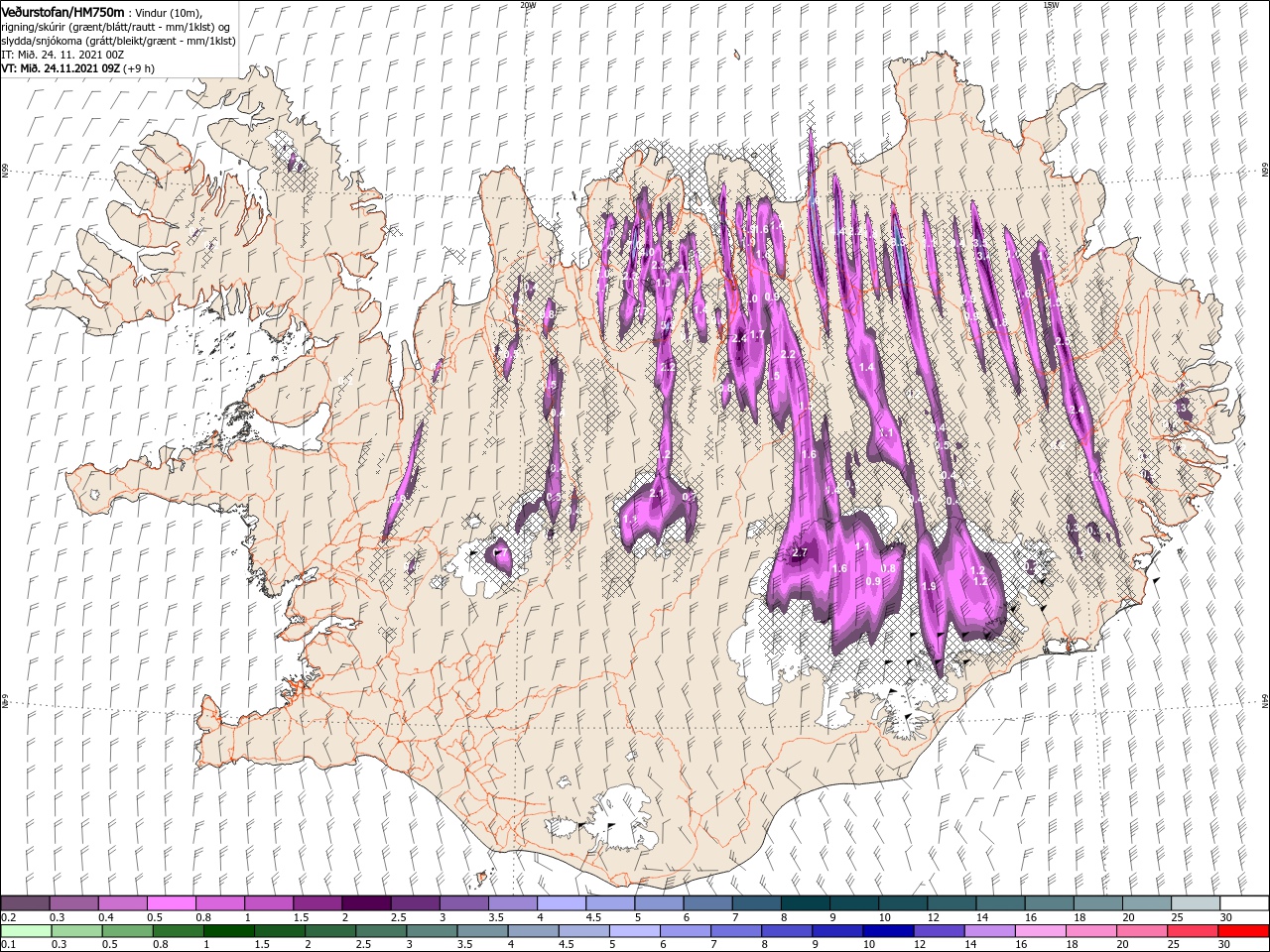This screenshot has height=952, width=1270.
Task: Select upper scale swatch between 0.4 and 0.5
Action: pyautogui.click(x=122, y=902)
